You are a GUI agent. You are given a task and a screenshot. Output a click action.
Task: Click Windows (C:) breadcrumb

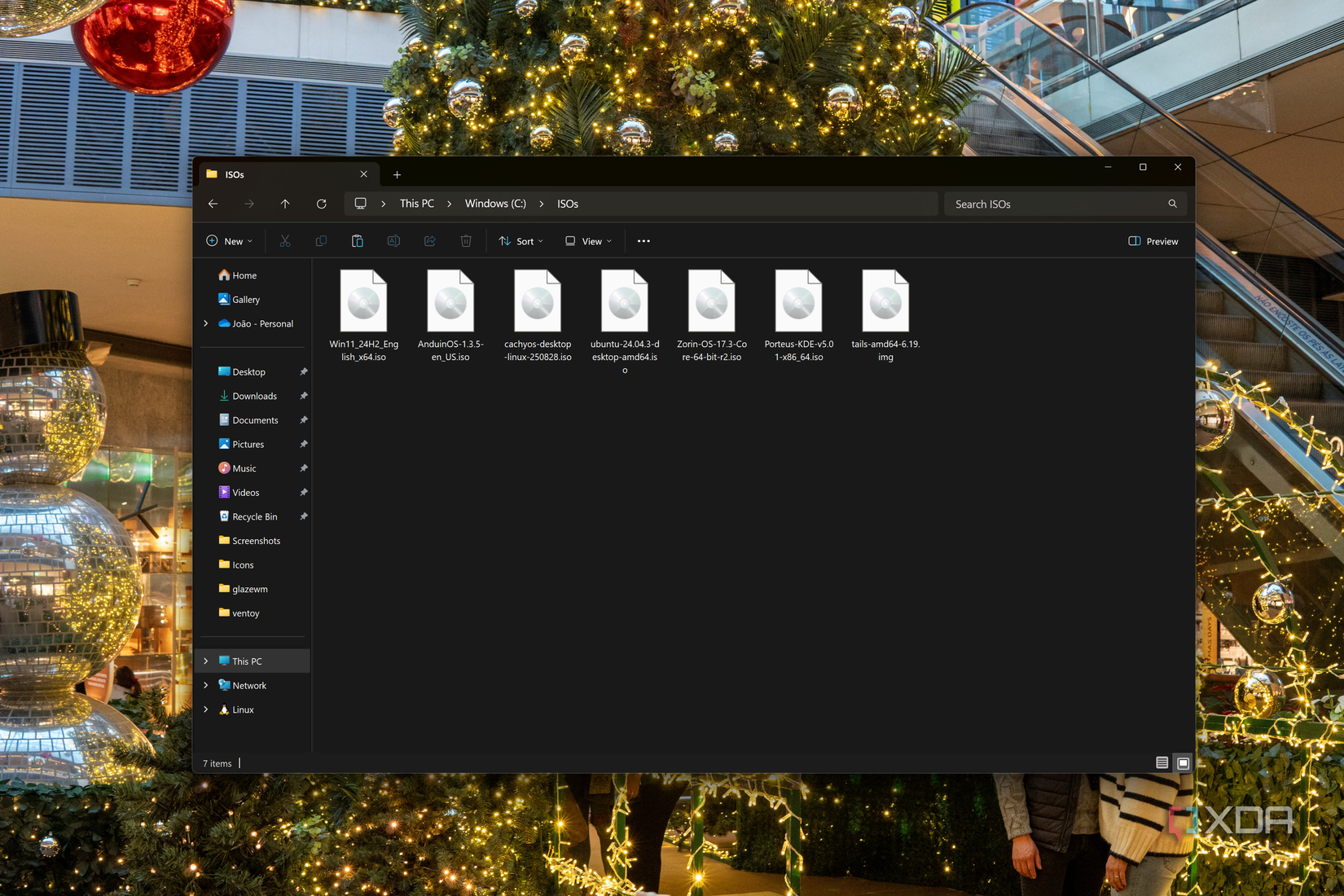[495, 204]
